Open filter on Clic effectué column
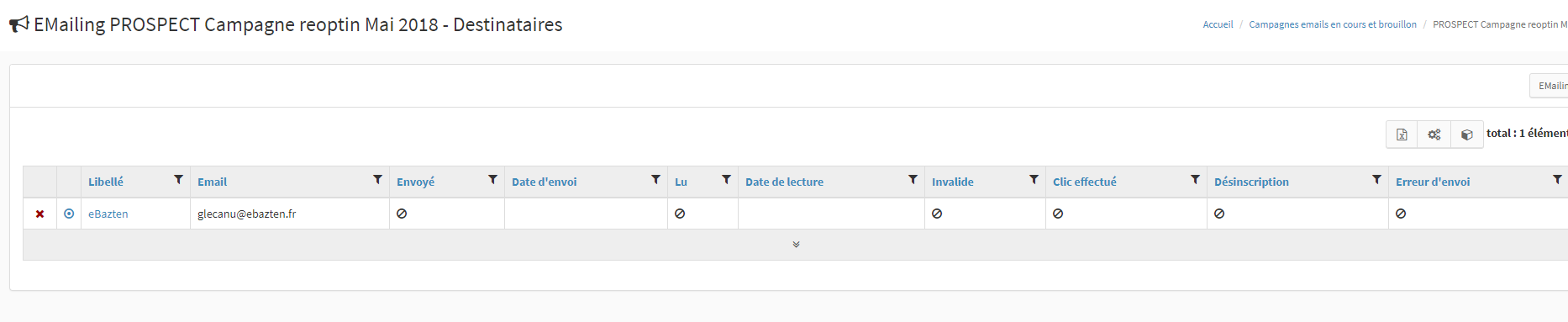1568x322 pixels. click(1195, 180)
